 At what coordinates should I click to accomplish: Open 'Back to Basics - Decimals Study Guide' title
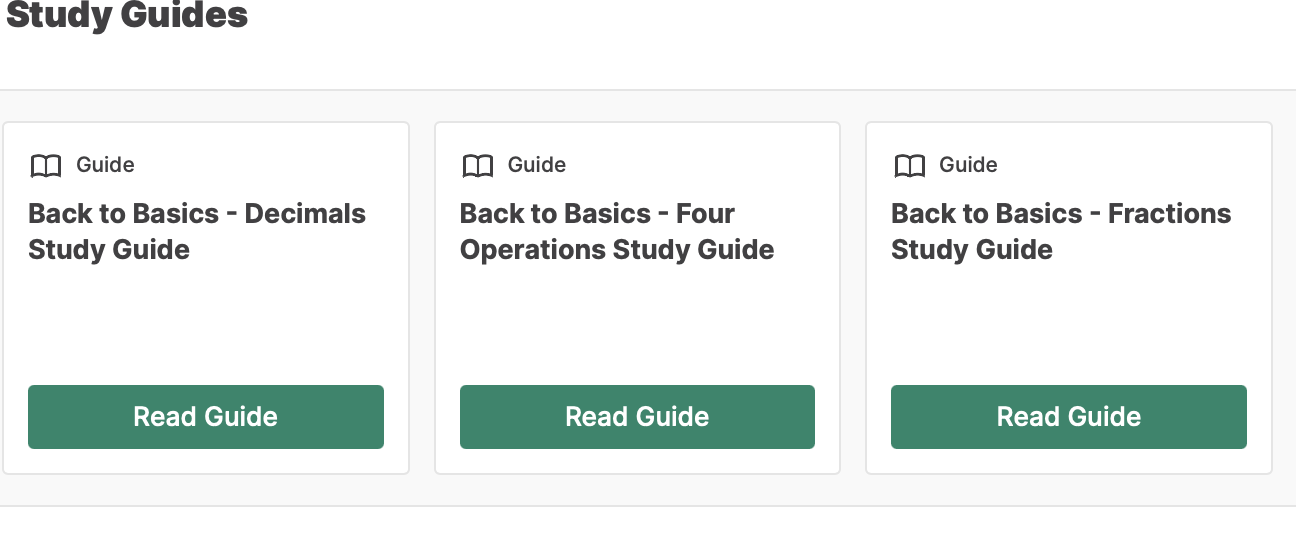pyautogui.click(x=197, y=231)
